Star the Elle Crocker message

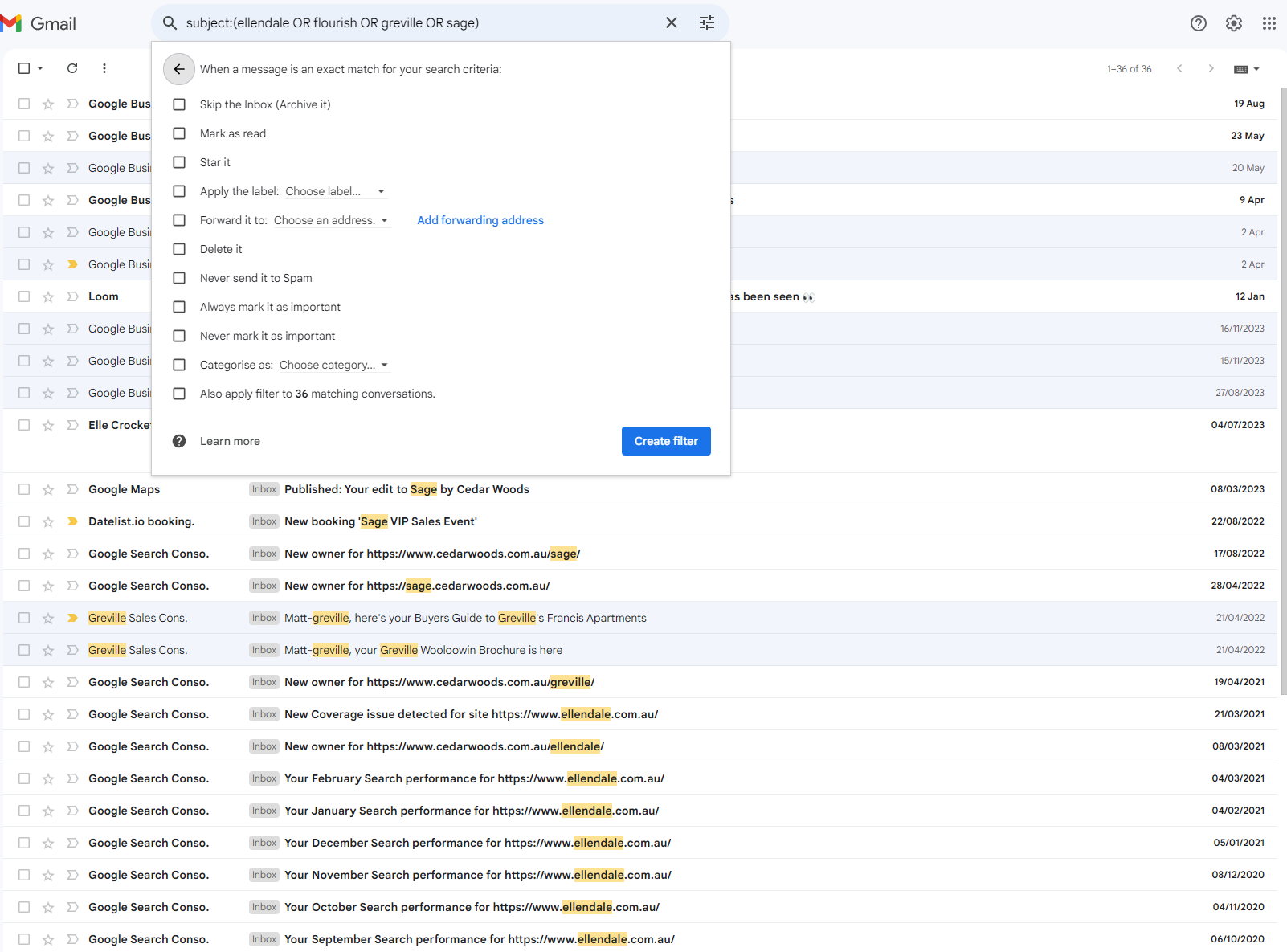(x=48, y=425)
